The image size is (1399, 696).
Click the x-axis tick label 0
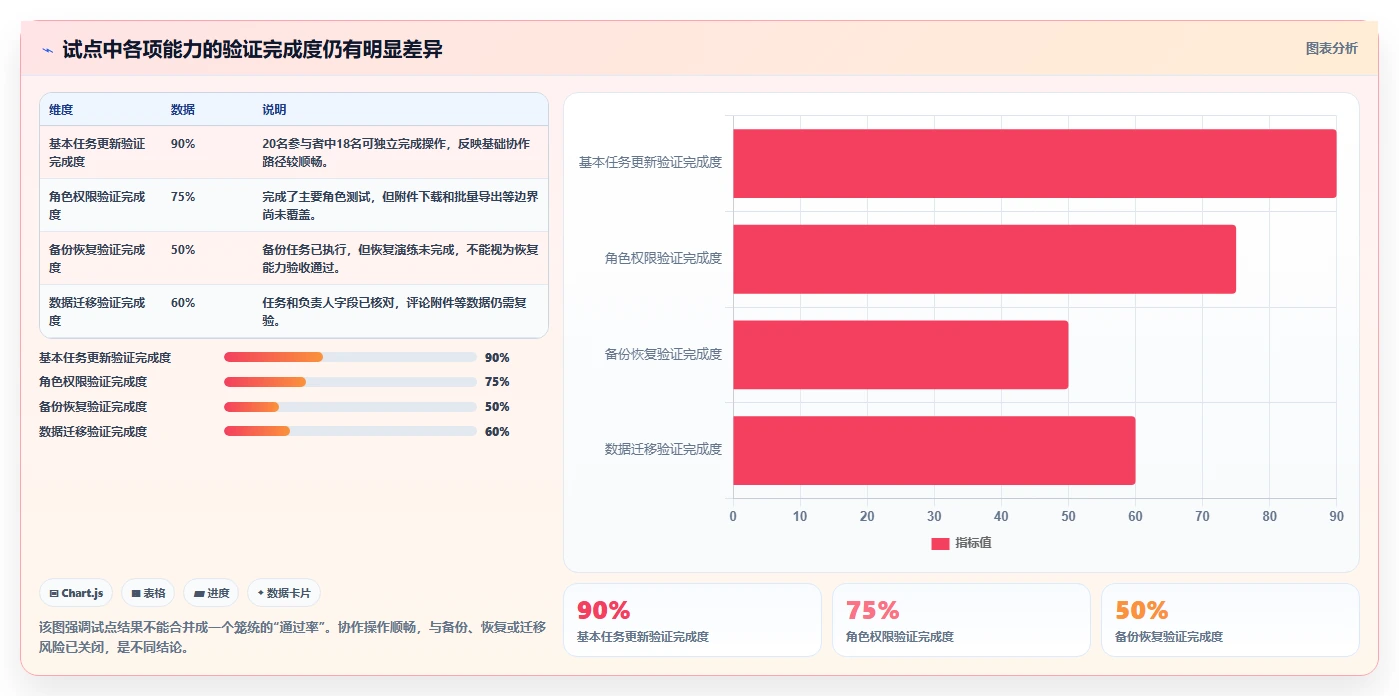pyautogui.click(x=733, y=516)
